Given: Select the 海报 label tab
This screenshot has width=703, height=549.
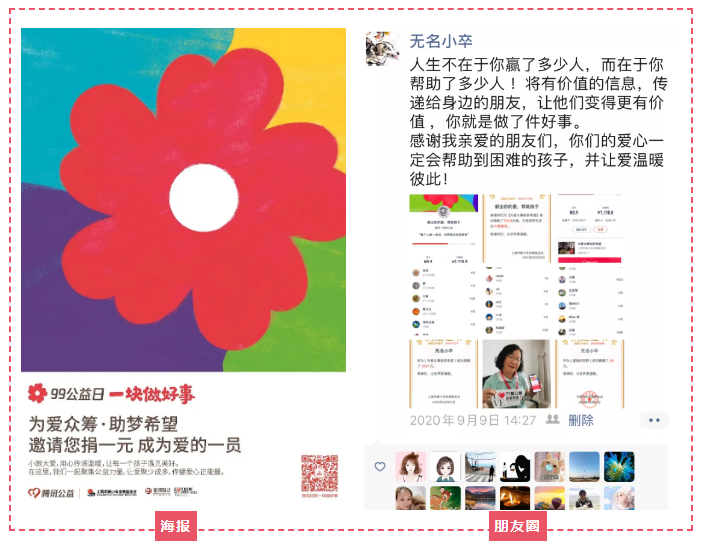Looking at the screenshot, I should click(176, 526).
